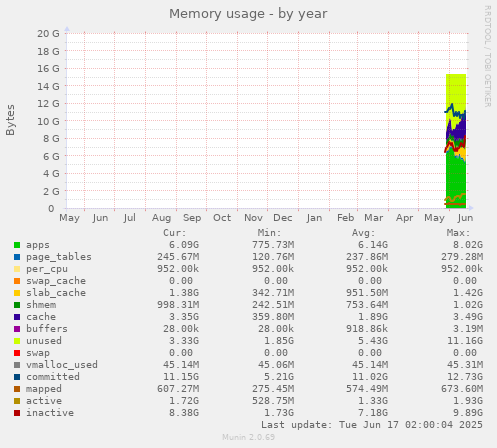
Task: Click the swap_cache orange legend swatch
Action: pos(17,281)
